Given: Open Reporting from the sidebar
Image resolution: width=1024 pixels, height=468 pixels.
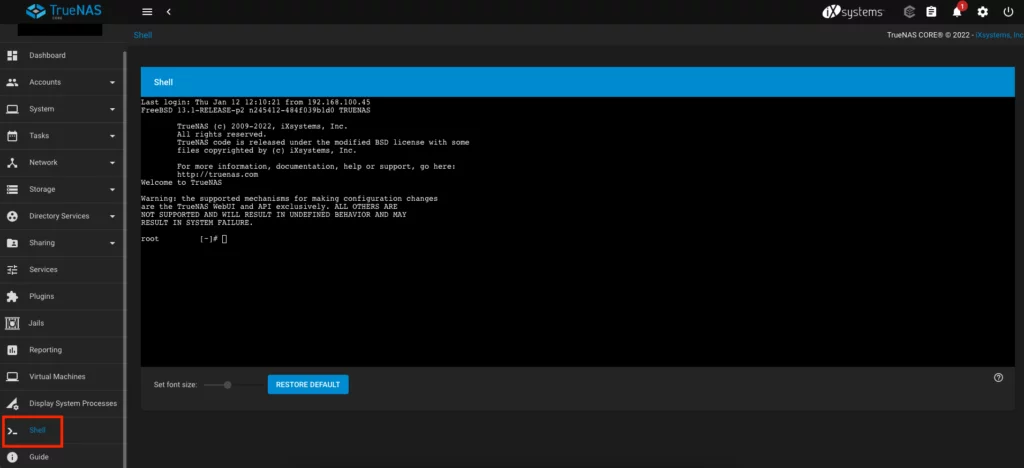Looking at the screenshot, I should pos(61,350).
